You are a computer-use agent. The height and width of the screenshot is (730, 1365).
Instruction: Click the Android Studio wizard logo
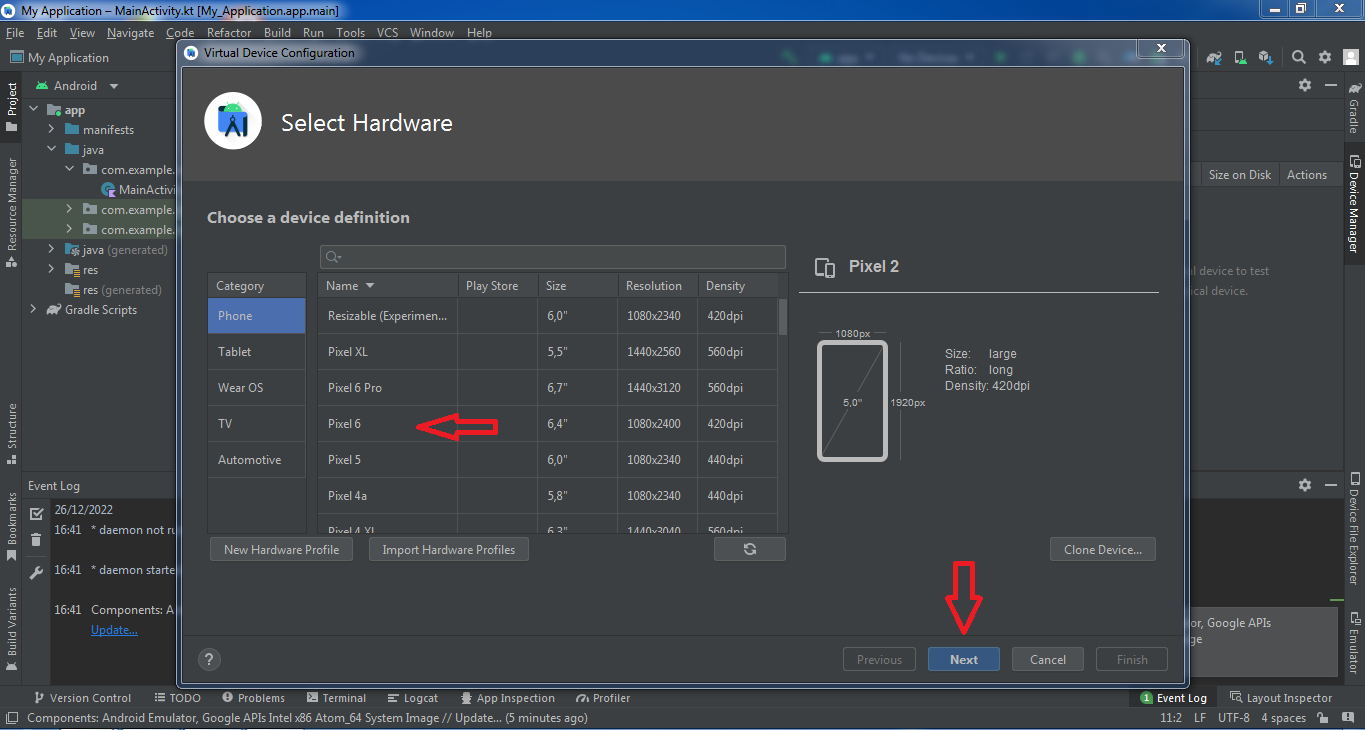[233, 121]
